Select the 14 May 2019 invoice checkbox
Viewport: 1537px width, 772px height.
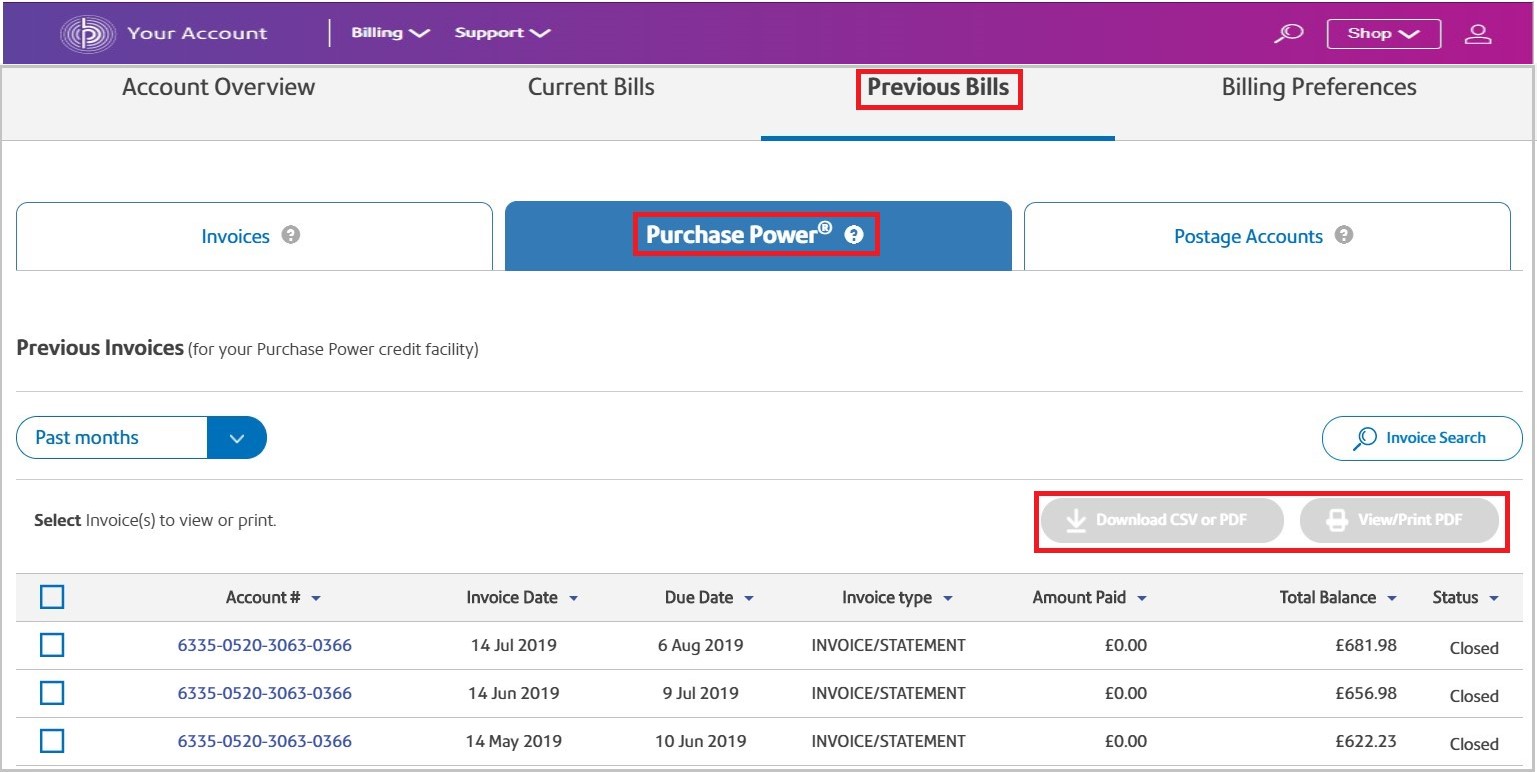[x=52, y=741]
